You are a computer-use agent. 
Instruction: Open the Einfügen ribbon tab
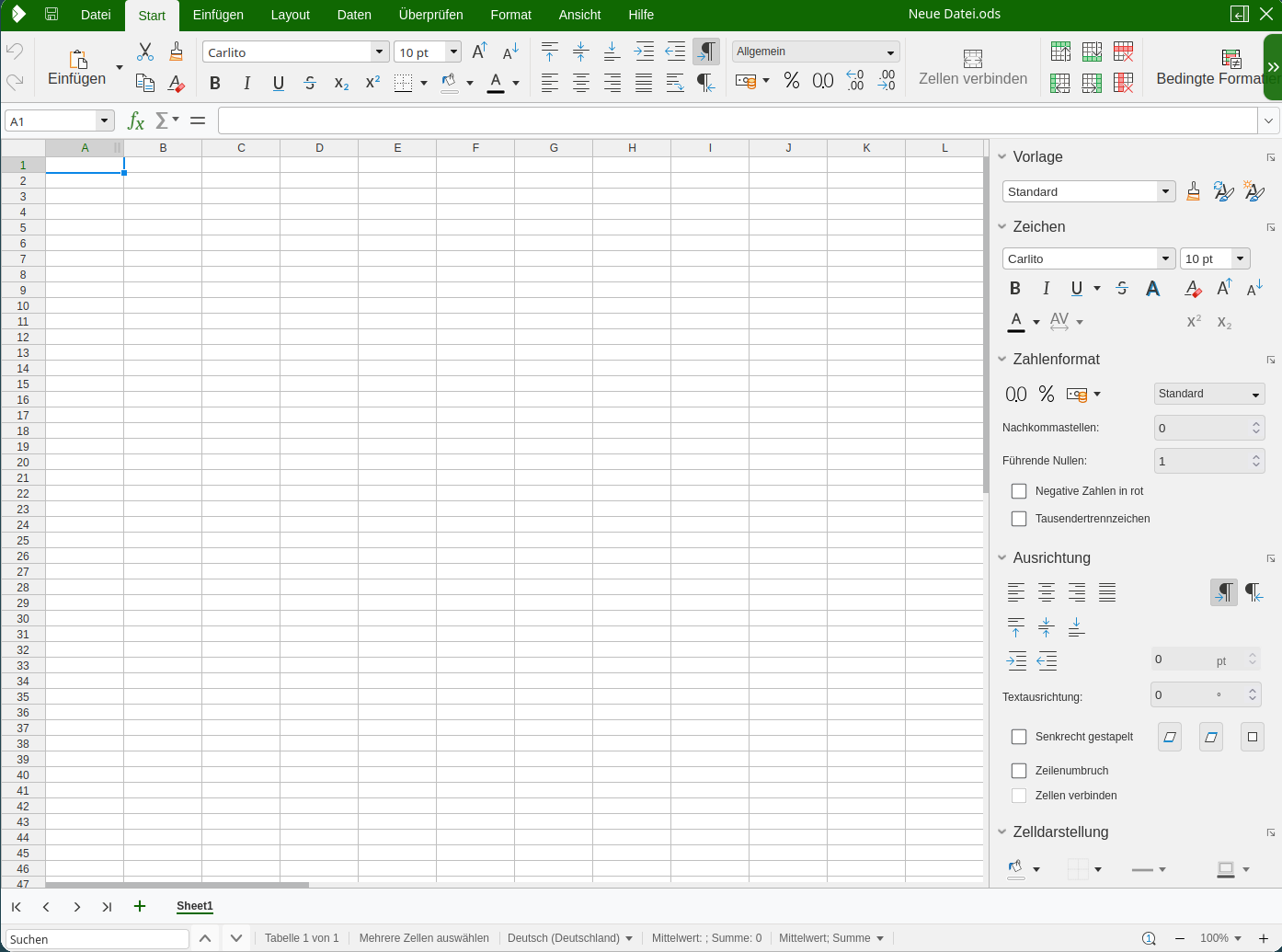click(x=218, y=15)
